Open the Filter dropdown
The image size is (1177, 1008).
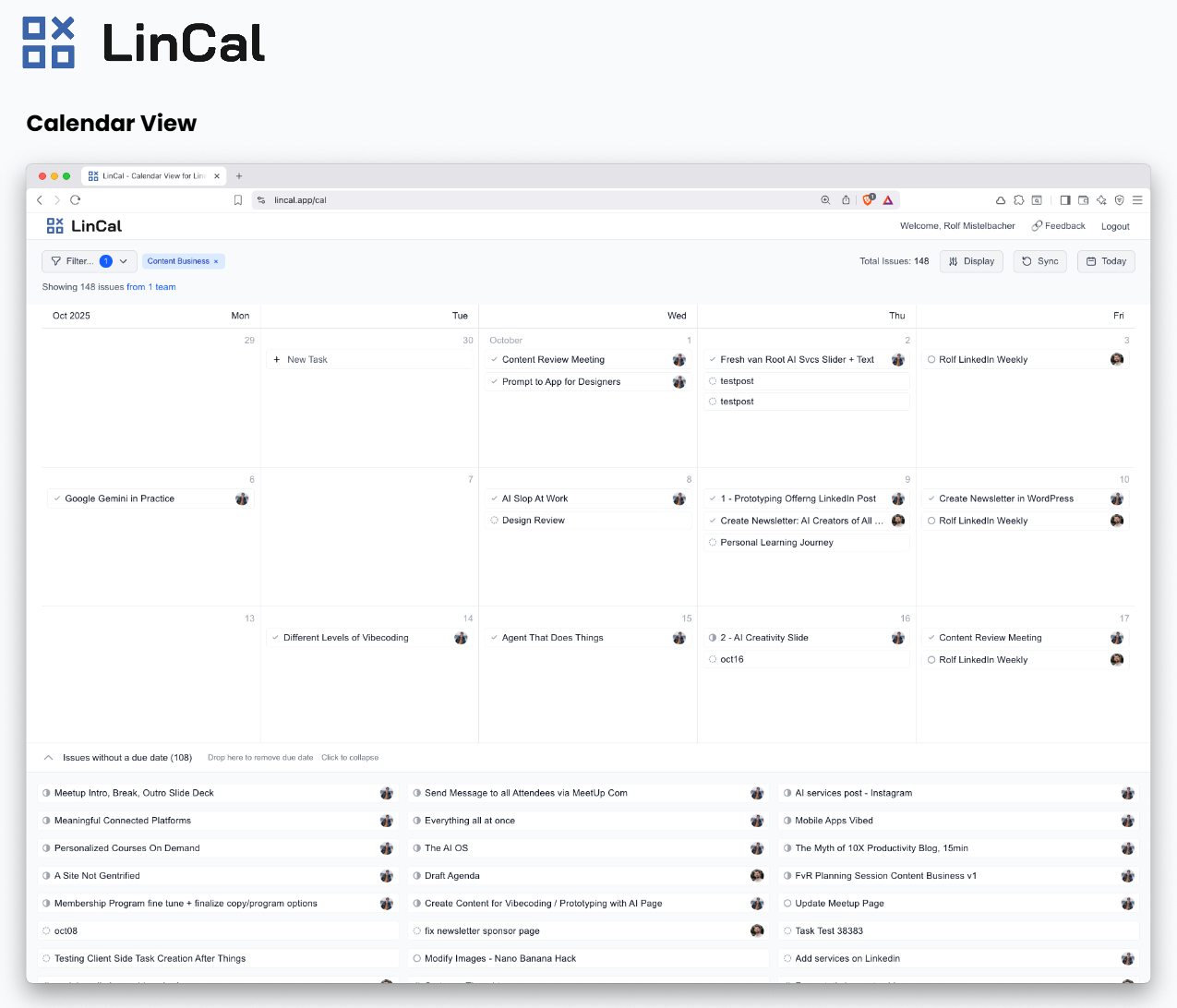coord(89,261)
